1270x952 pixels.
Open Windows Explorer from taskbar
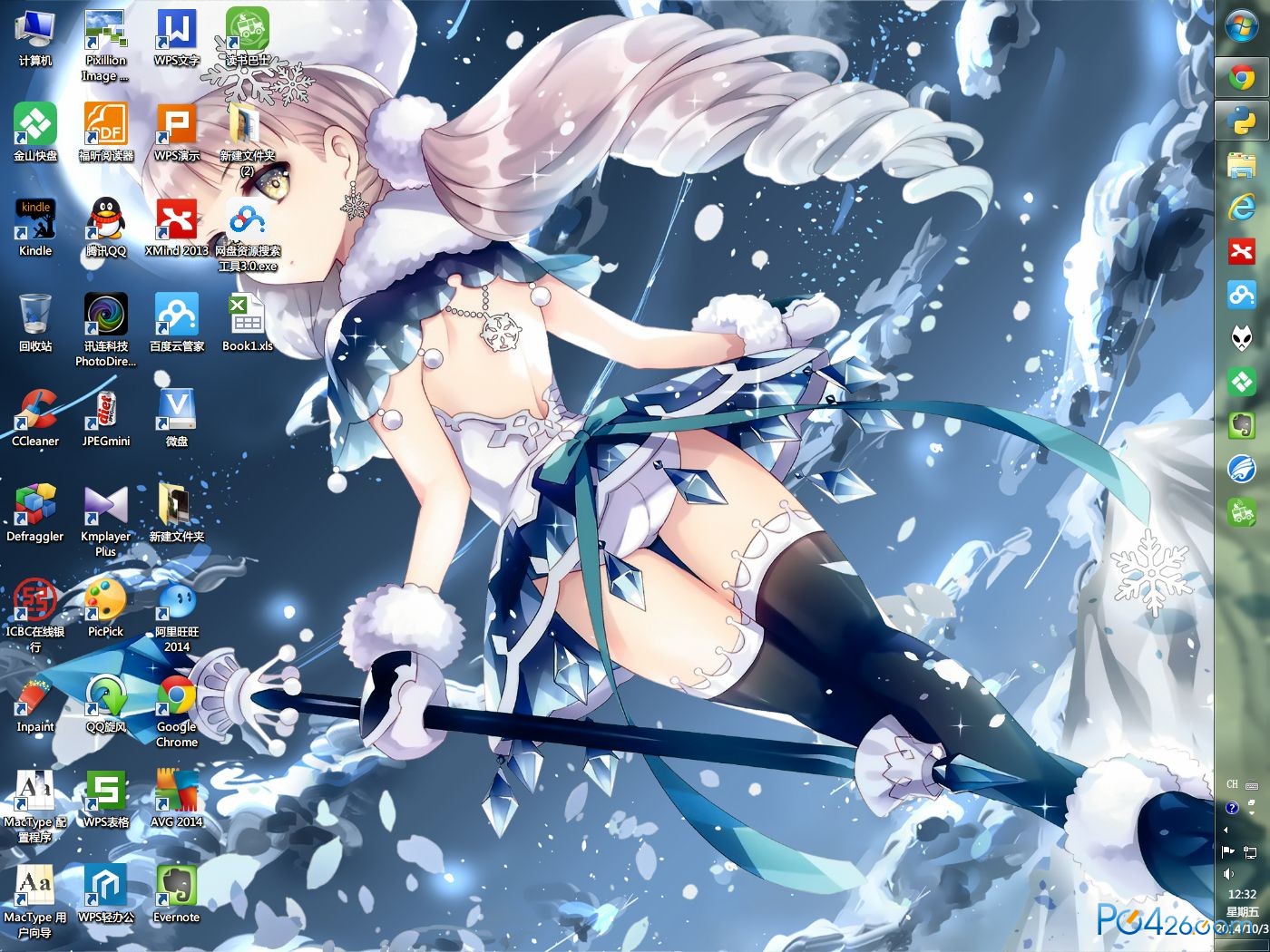coord(1242,165)
